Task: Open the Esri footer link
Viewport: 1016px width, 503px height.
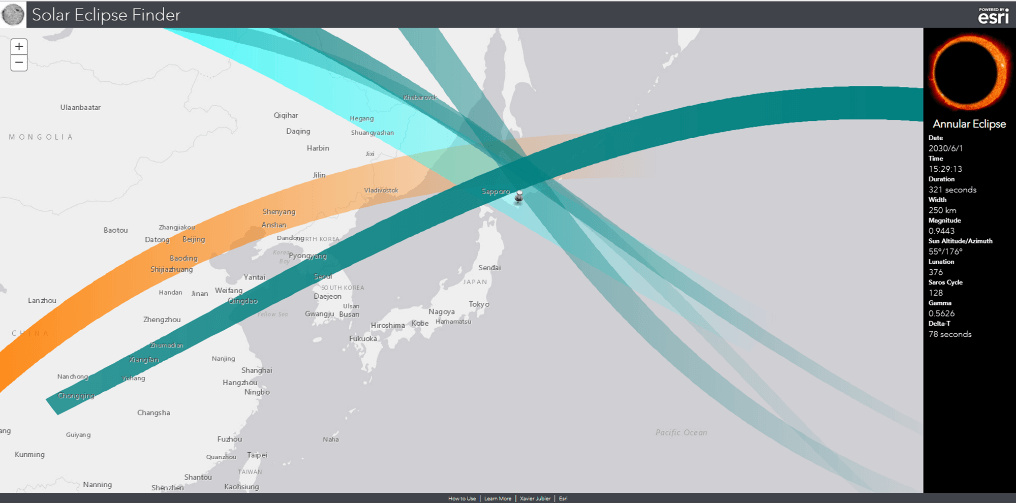Action: point(563,497)
